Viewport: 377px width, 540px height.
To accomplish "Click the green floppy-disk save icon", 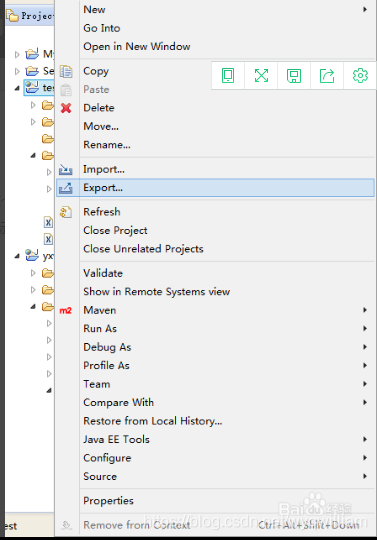I will coord(294,76).
